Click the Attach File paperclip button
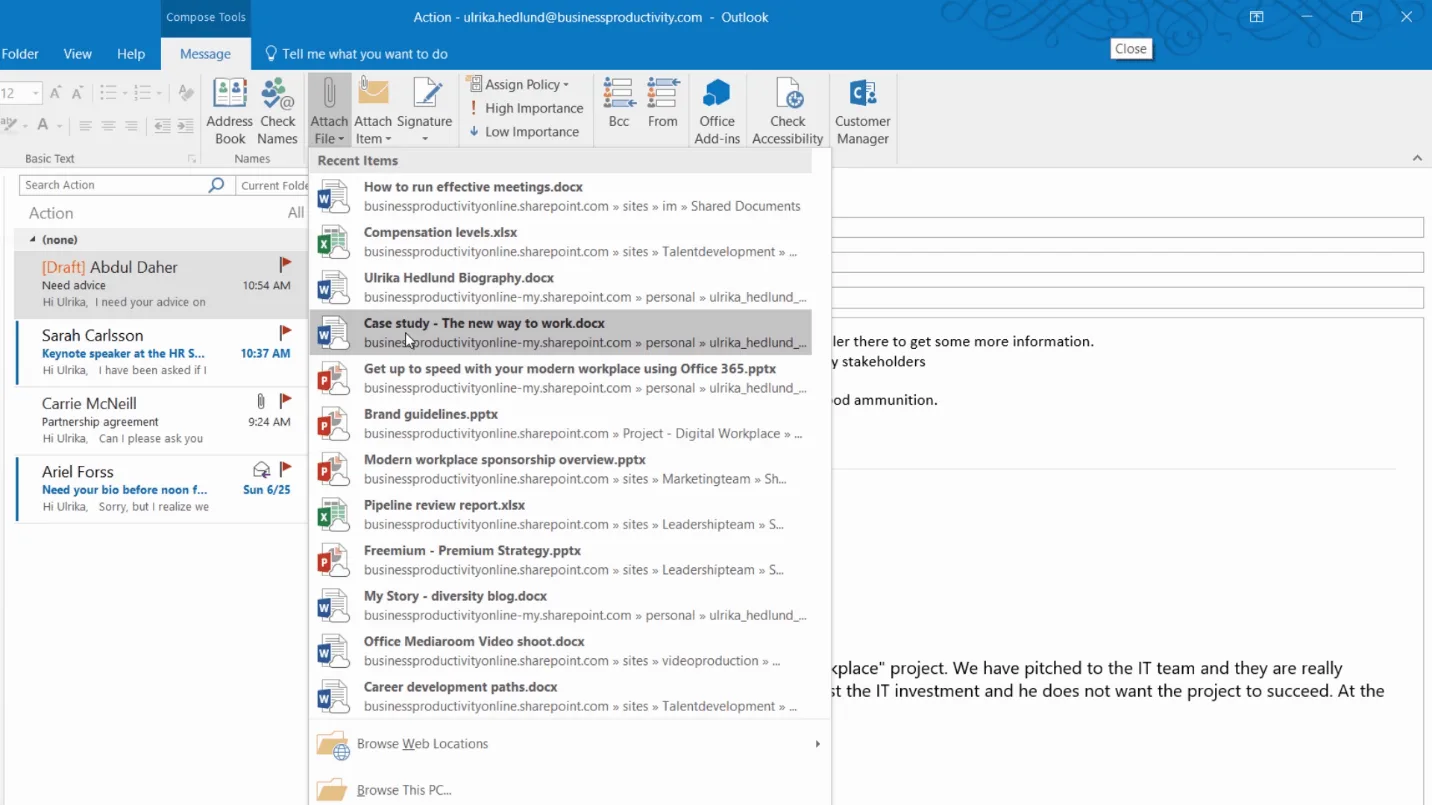 [x=329, y=111]
